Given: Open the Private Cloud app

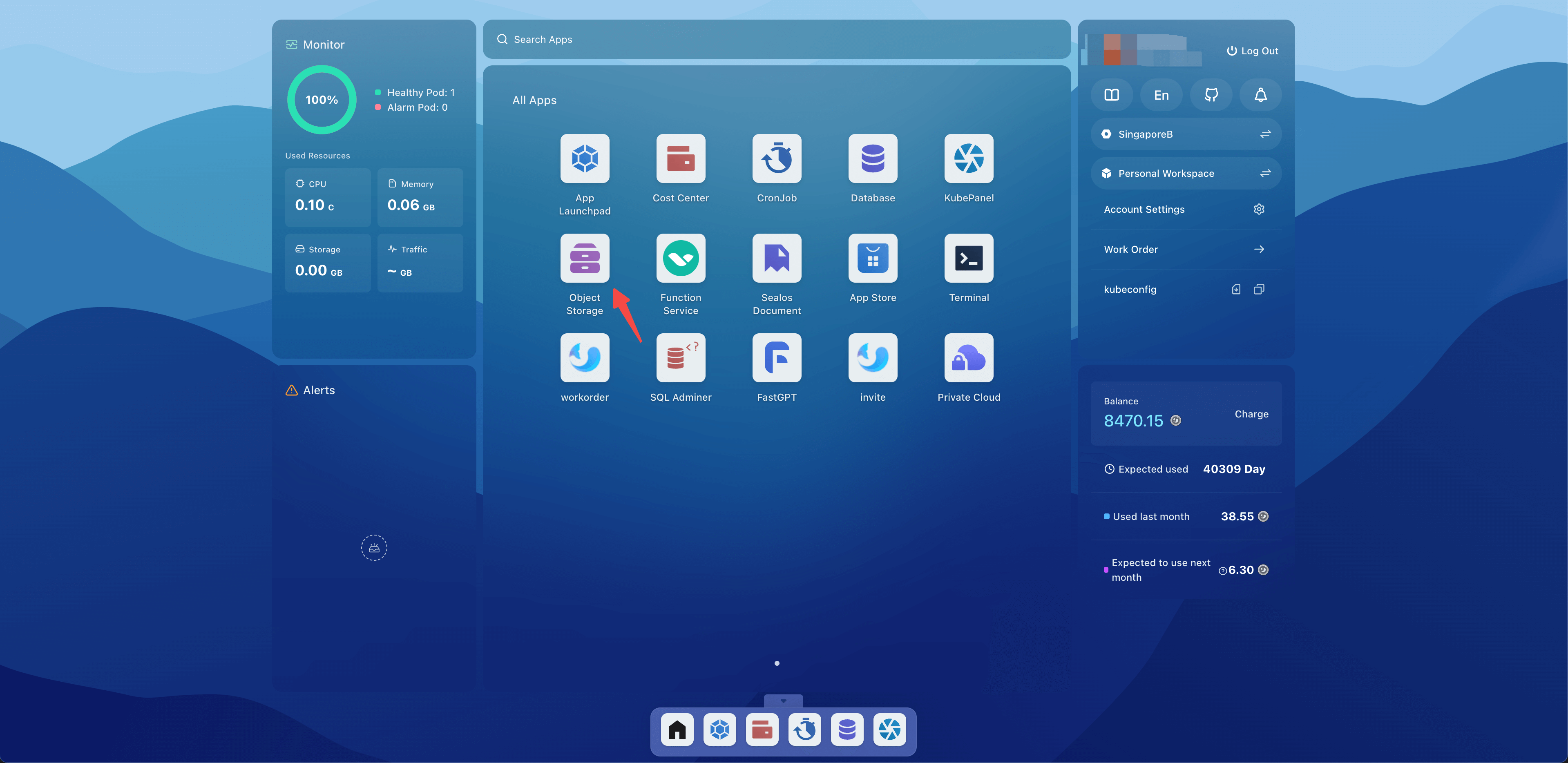Looking at the screenshot, I should 968,358.
